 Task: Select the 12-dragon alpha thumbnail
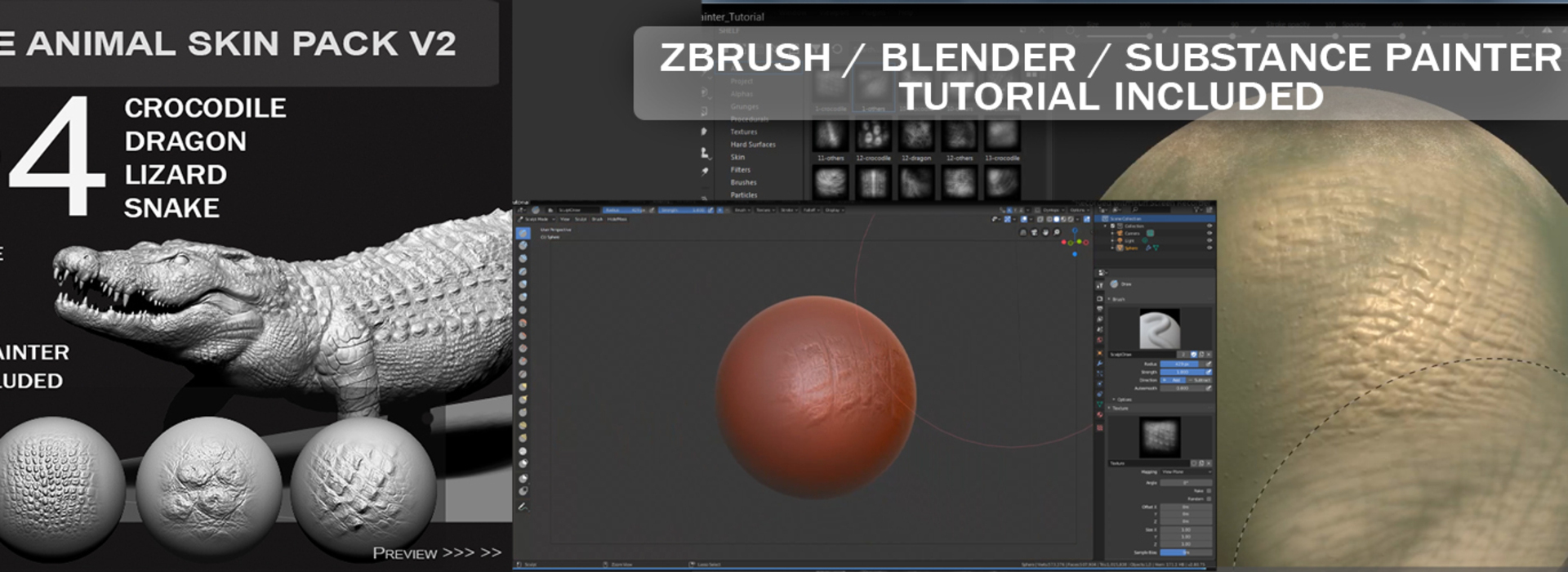click(x=916, y=136)
